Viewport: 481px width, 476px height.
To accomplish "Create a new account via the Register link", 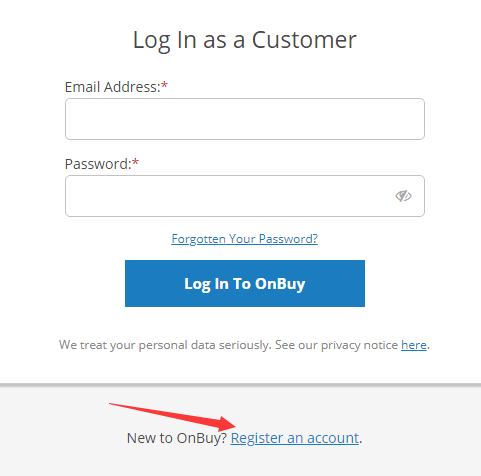I will (x=295, y=438).
